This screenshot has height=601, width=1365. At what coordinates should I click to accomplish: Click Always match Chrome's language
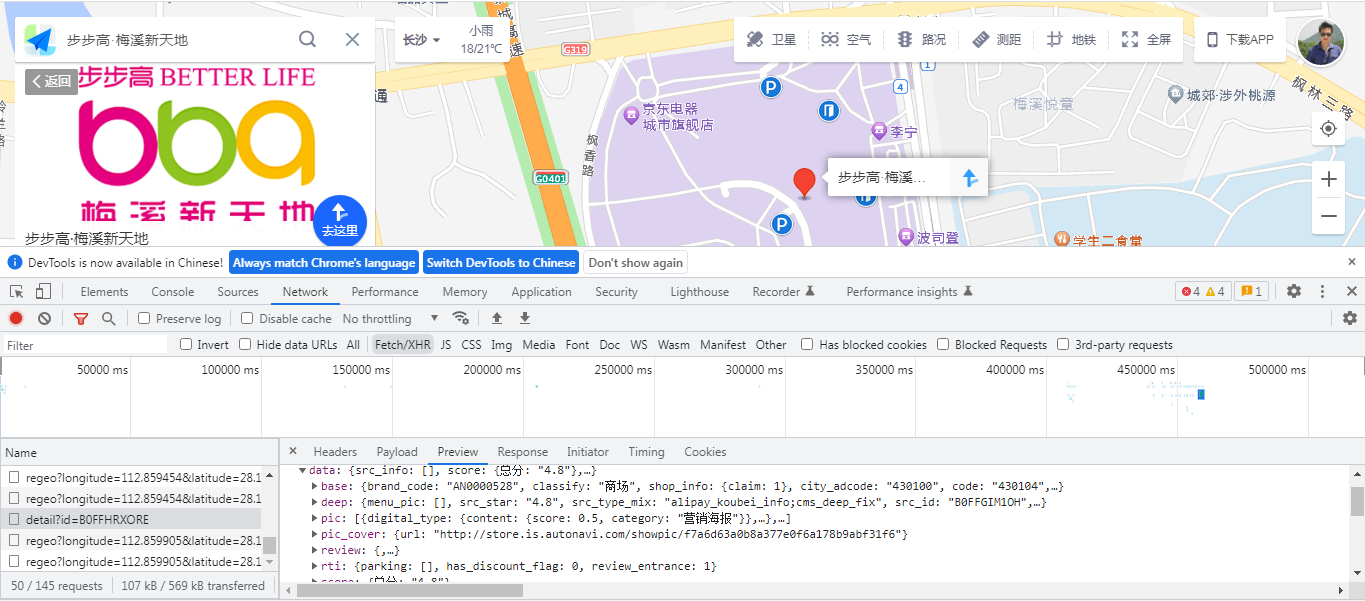point(324,263)
